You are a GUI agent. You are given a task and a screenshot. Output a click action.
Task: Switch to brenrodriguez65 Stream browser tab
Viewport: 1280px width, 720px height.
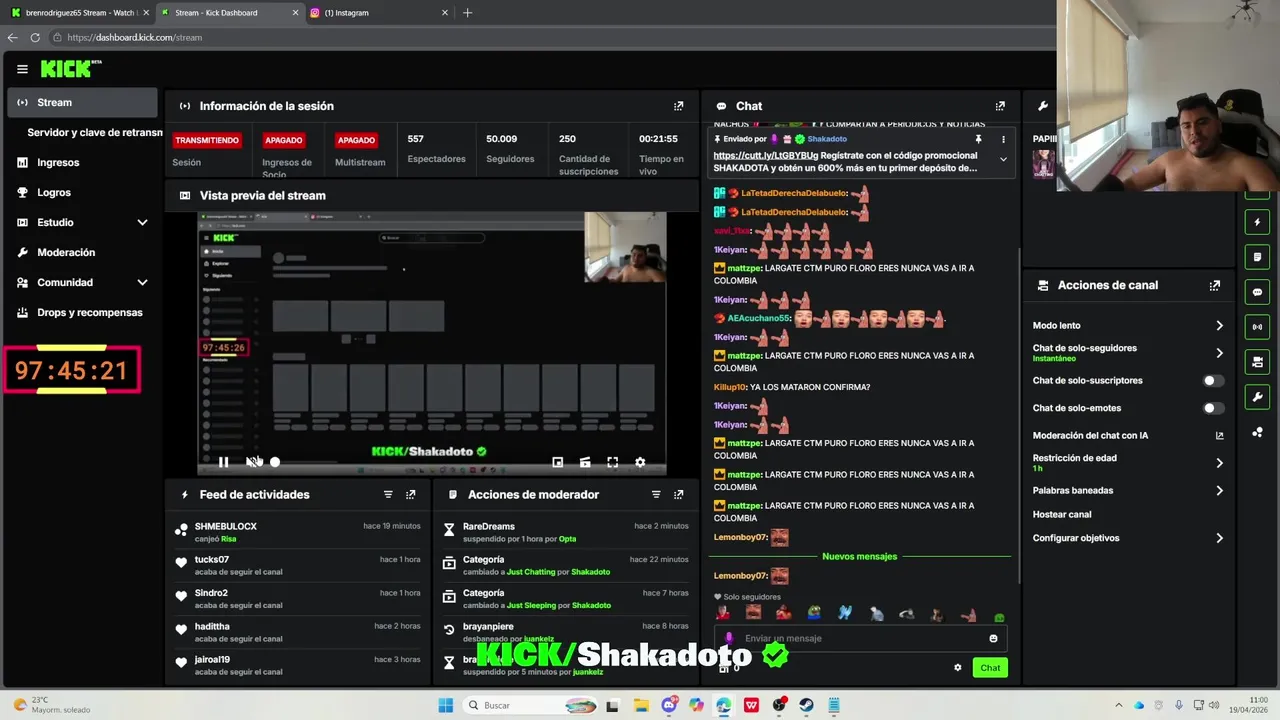(x=78, y=13)
